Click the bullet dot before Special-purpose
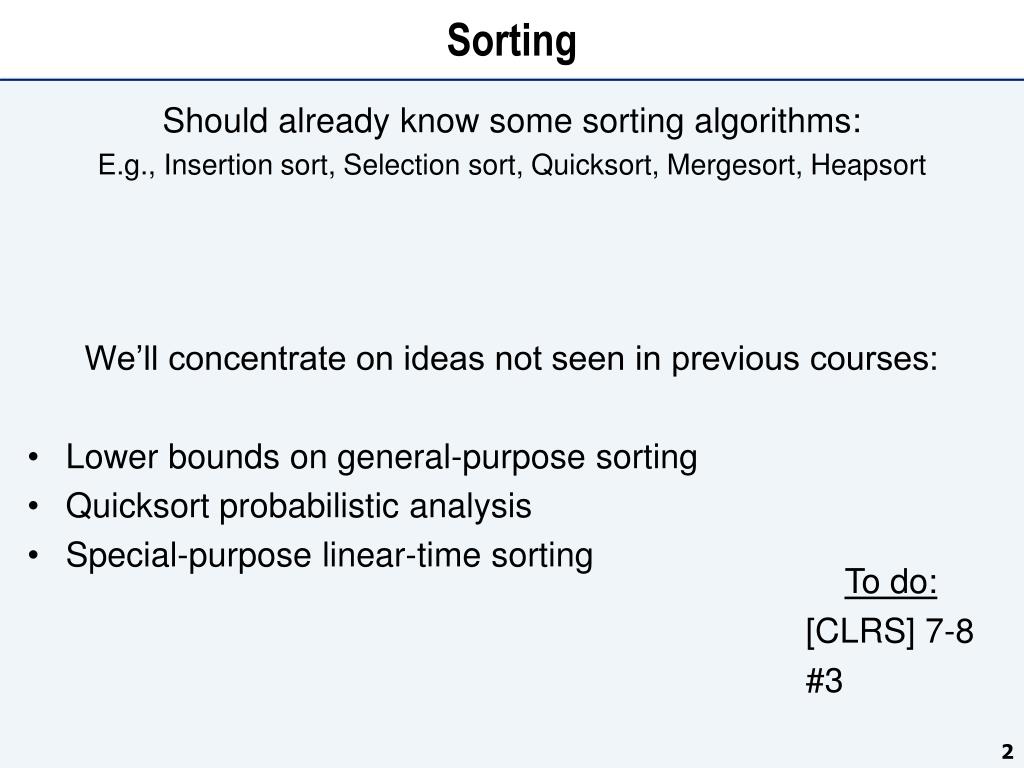The height and width of the screenshot is (768, 1024). coord(34,556)
